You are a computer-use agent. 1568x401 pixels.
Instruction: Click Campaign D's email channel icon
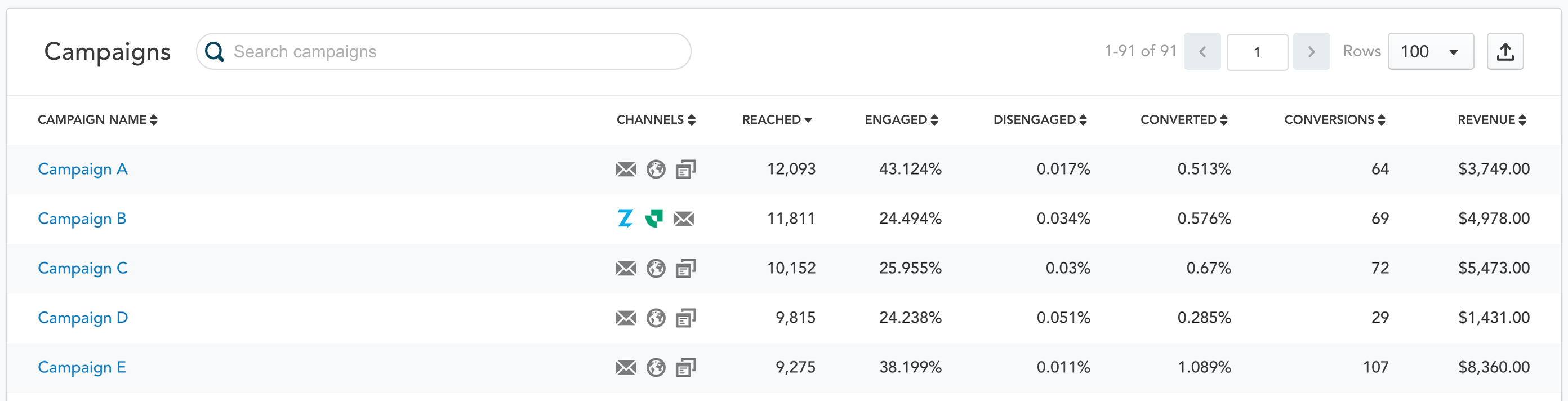[x=626, y=318]
